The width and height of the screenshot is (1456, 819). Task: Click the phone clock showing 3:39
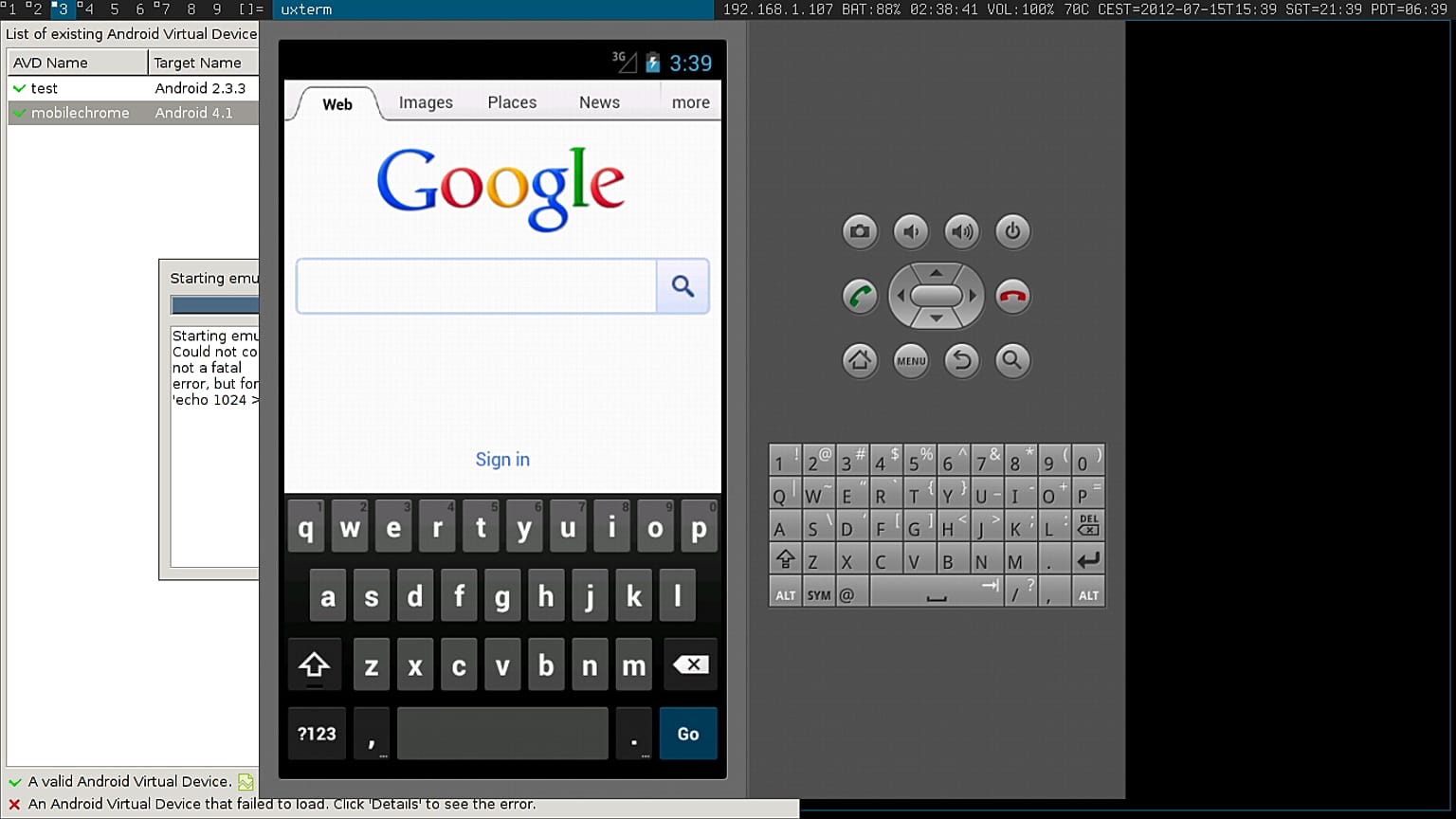pos(690,63)
